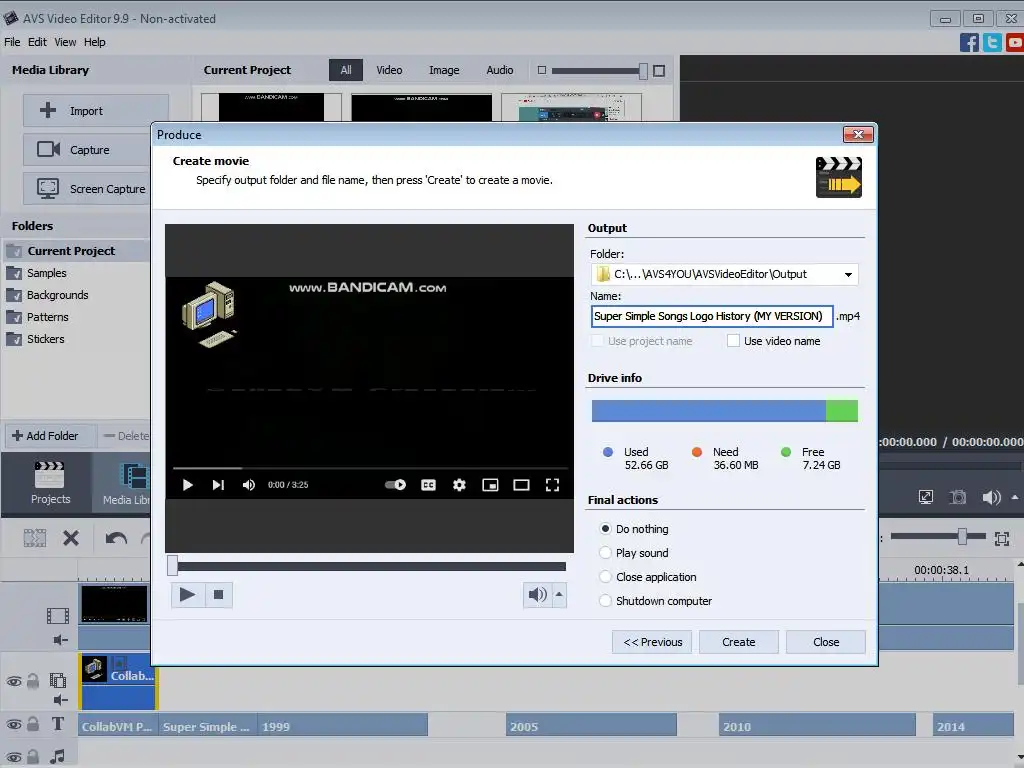Click the << Previous button
1024x768 pixels.
coord(652,642)
